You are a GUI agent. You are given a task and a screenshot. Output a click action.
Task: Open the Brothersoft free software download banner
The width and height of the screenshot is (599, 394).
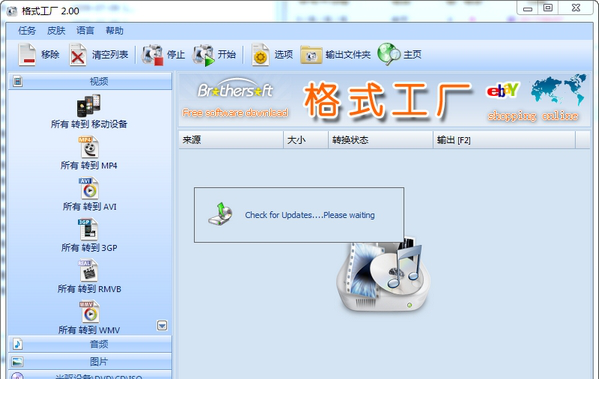point(235,99)
